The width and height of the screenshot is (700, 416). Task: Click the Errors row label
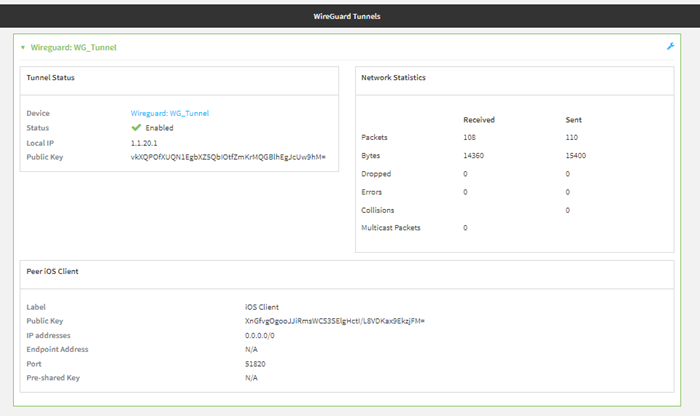371,192
